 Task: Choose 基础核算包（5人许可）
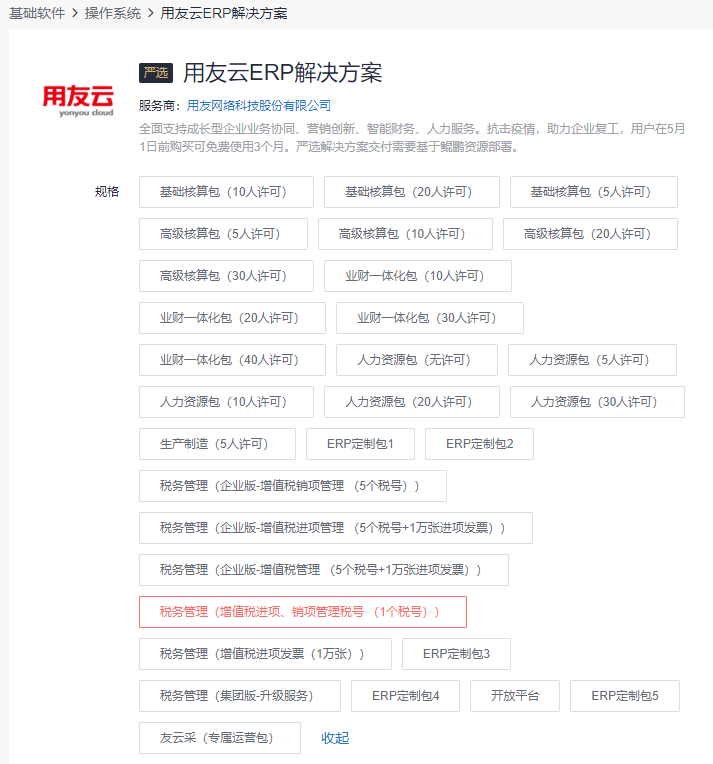pos(594,192)
